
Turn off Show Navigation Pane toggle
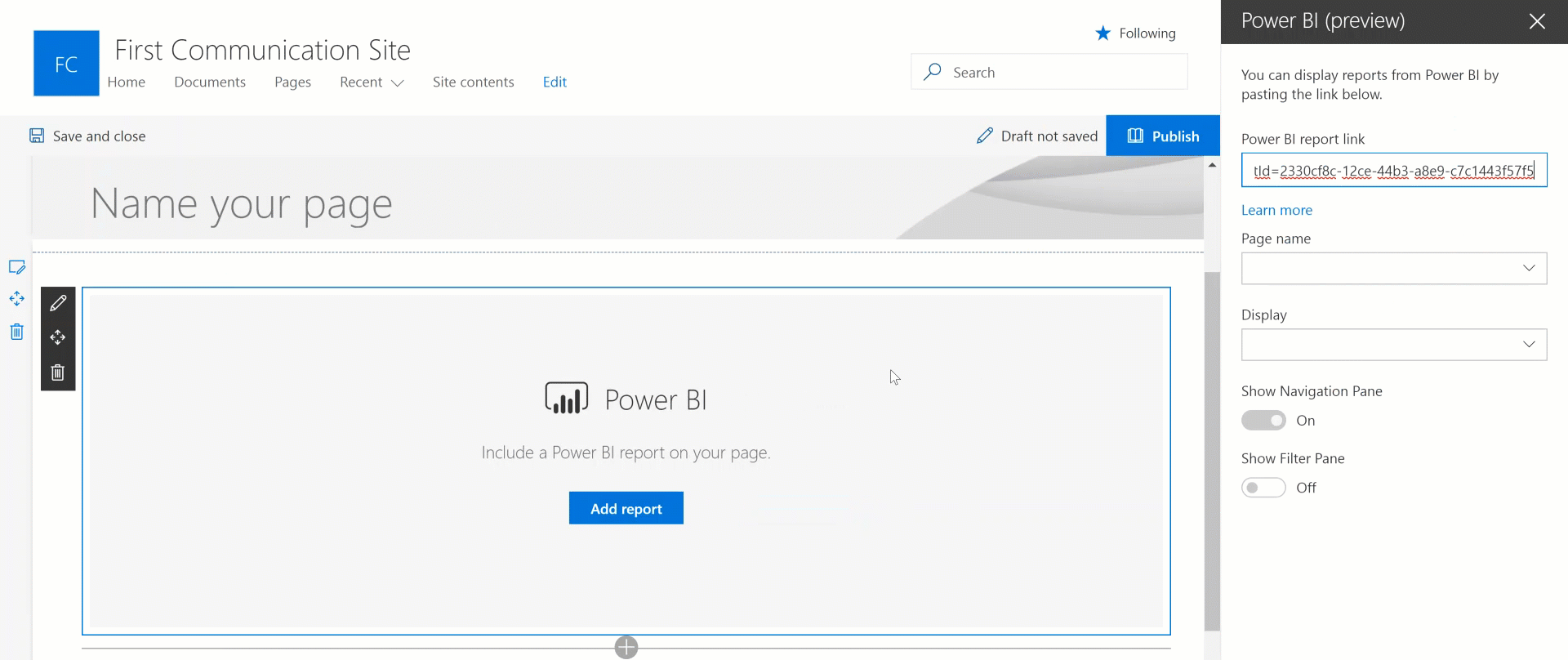(1263, 420)
